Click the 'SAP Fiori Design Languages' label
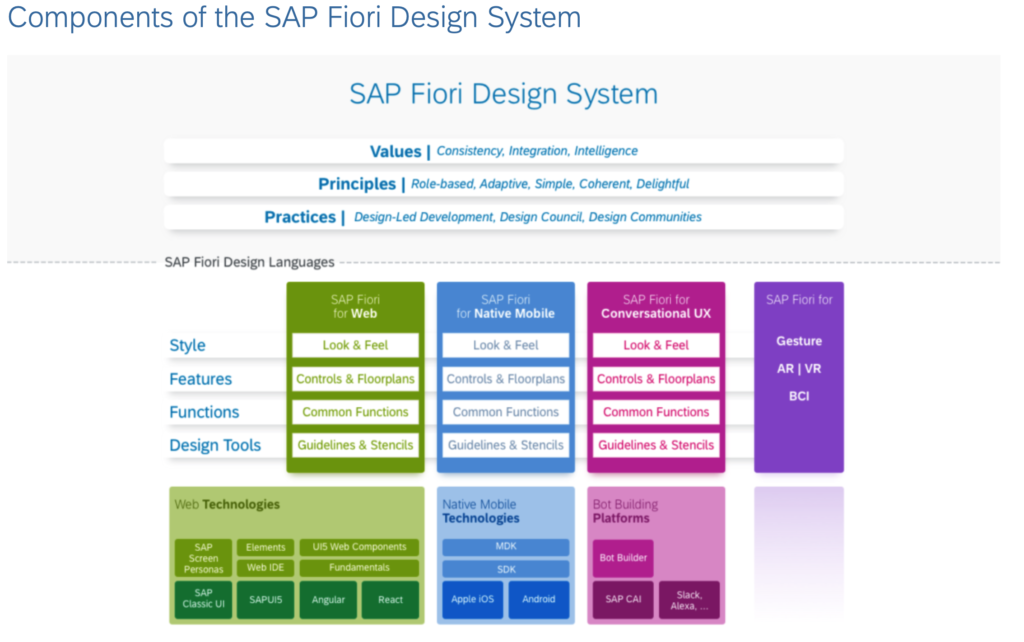The width and height of the screenshot is (1024, 642). pyautogui.click(x=249, y=262)
